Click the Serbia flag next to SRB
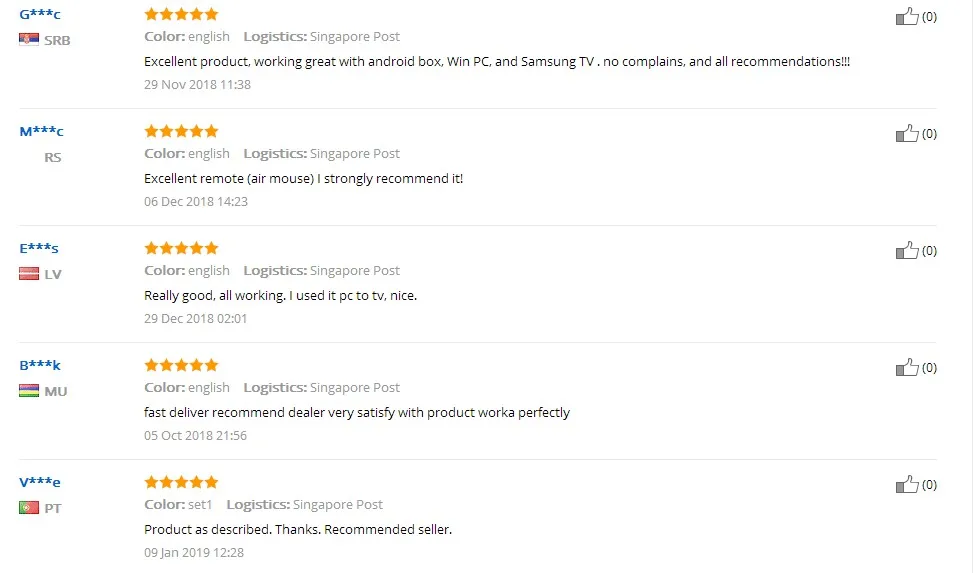 pyautogui.click(x=29, y=40)
